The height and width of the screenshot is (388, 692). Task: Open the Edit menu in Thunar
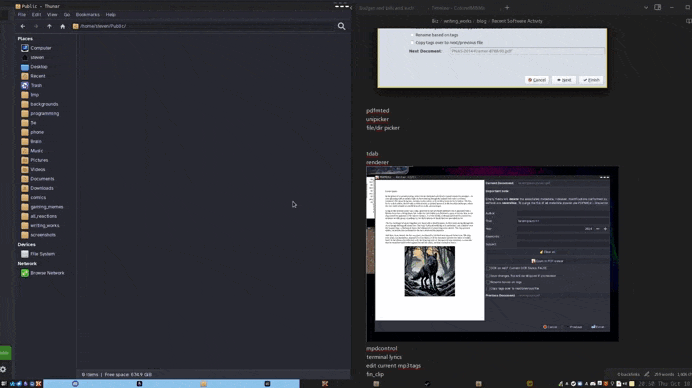(36, 15)
